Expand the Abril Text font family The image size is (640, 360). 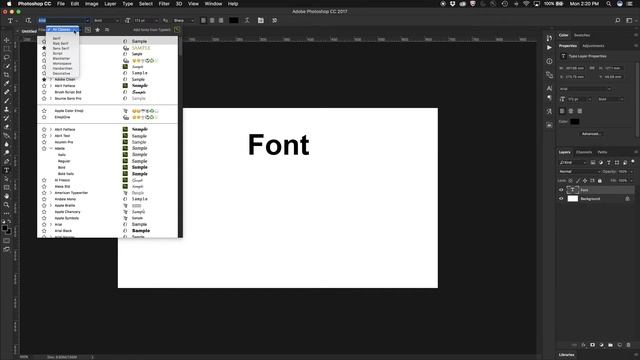tap(51, 136)
